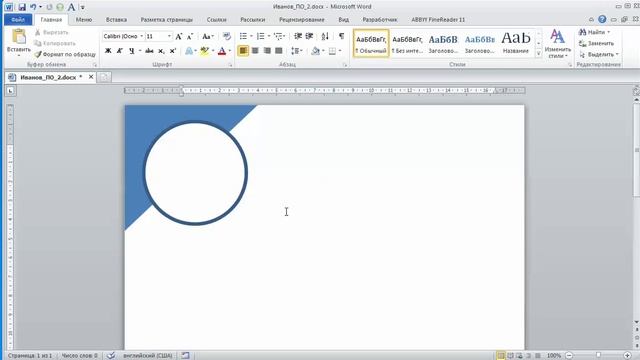Viewport: 640px width, 360px height.
Task: Apply No Spacing (Без инте...) style
Action: tap(407, 43)
